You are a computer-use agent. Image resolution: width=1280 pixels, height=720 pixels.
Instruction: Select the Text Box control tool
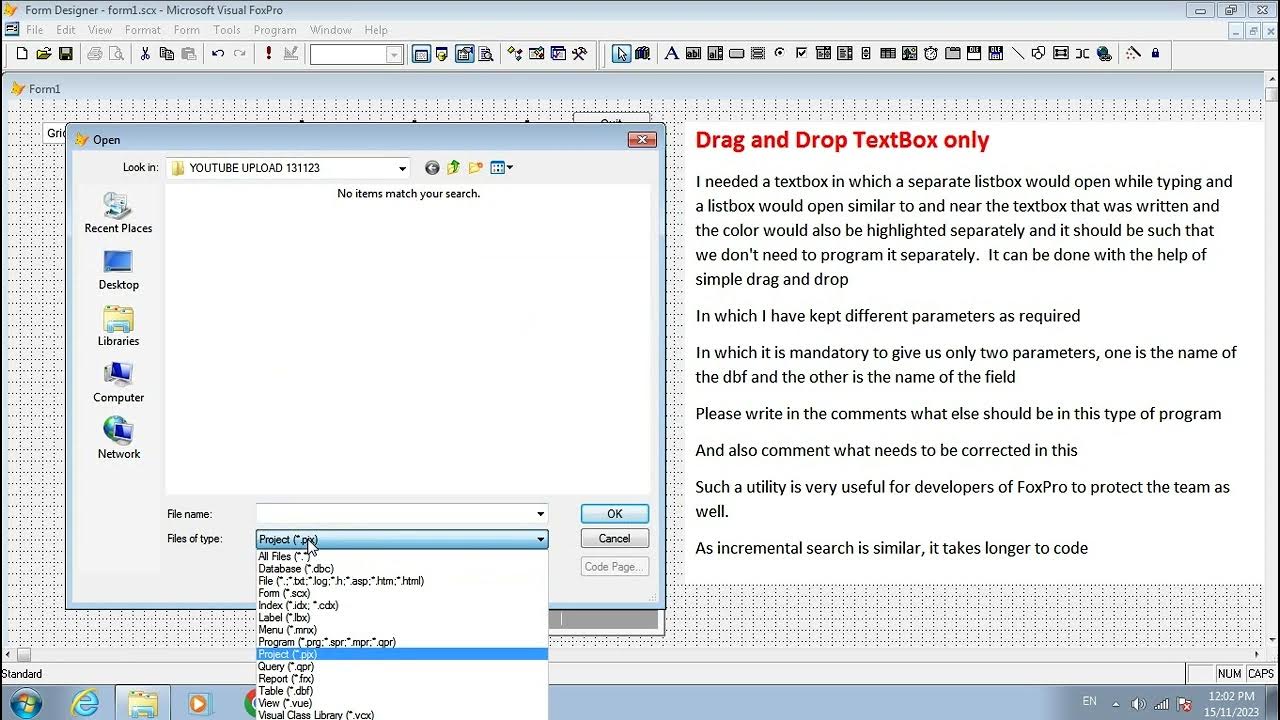click(693, 54)
